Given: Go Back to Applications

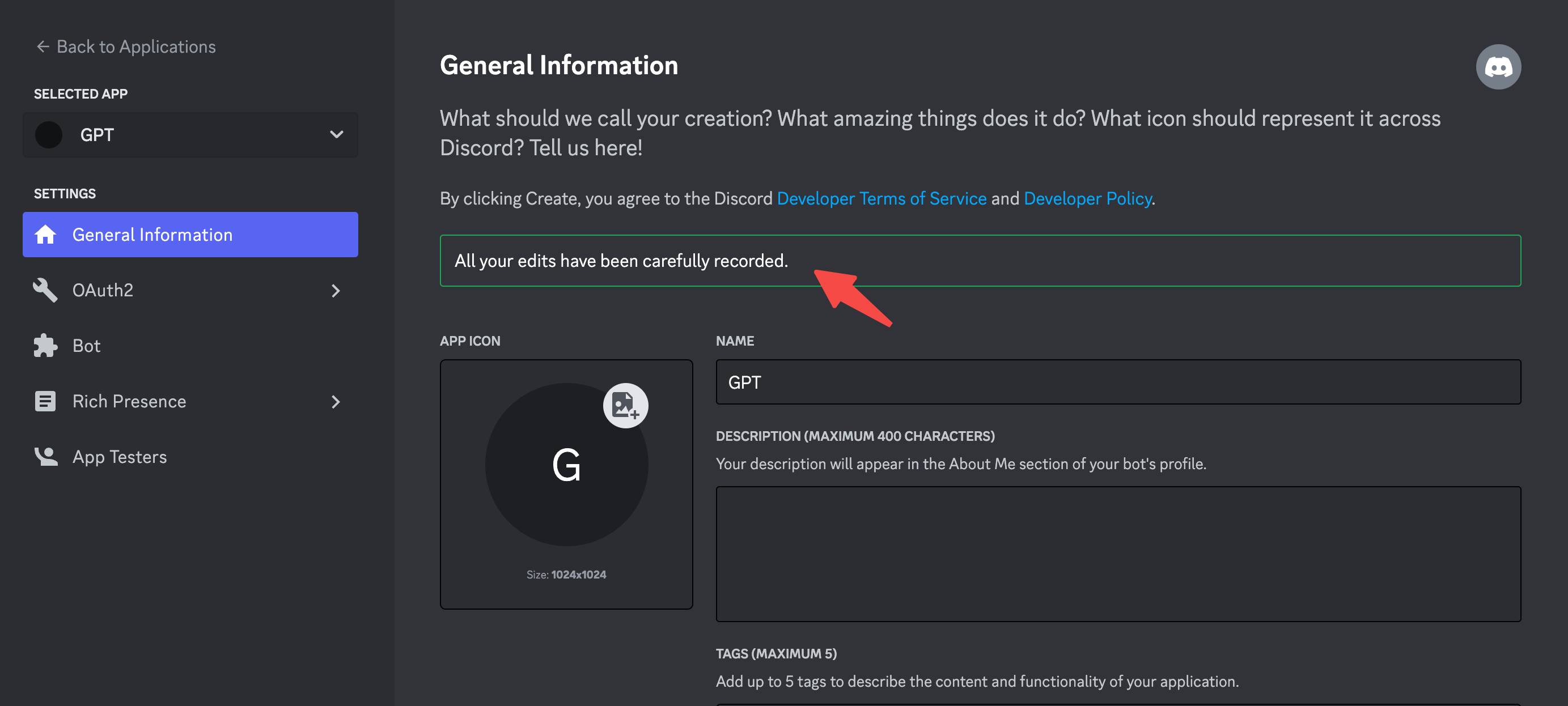Looking at the screenshot, I should (x=126, y=46).
